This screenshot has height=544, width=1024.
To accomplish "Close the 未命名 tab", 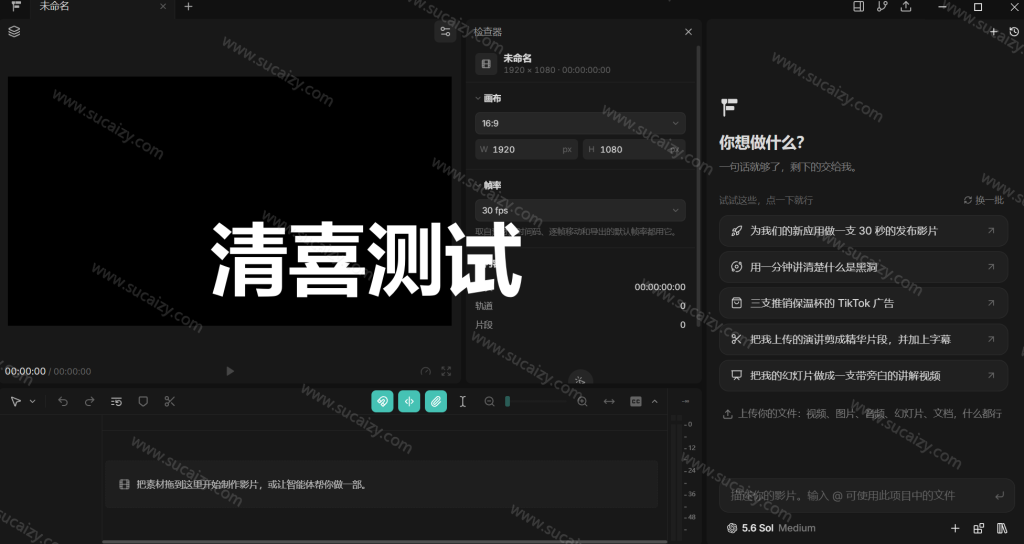I will (x=163, y=7).
